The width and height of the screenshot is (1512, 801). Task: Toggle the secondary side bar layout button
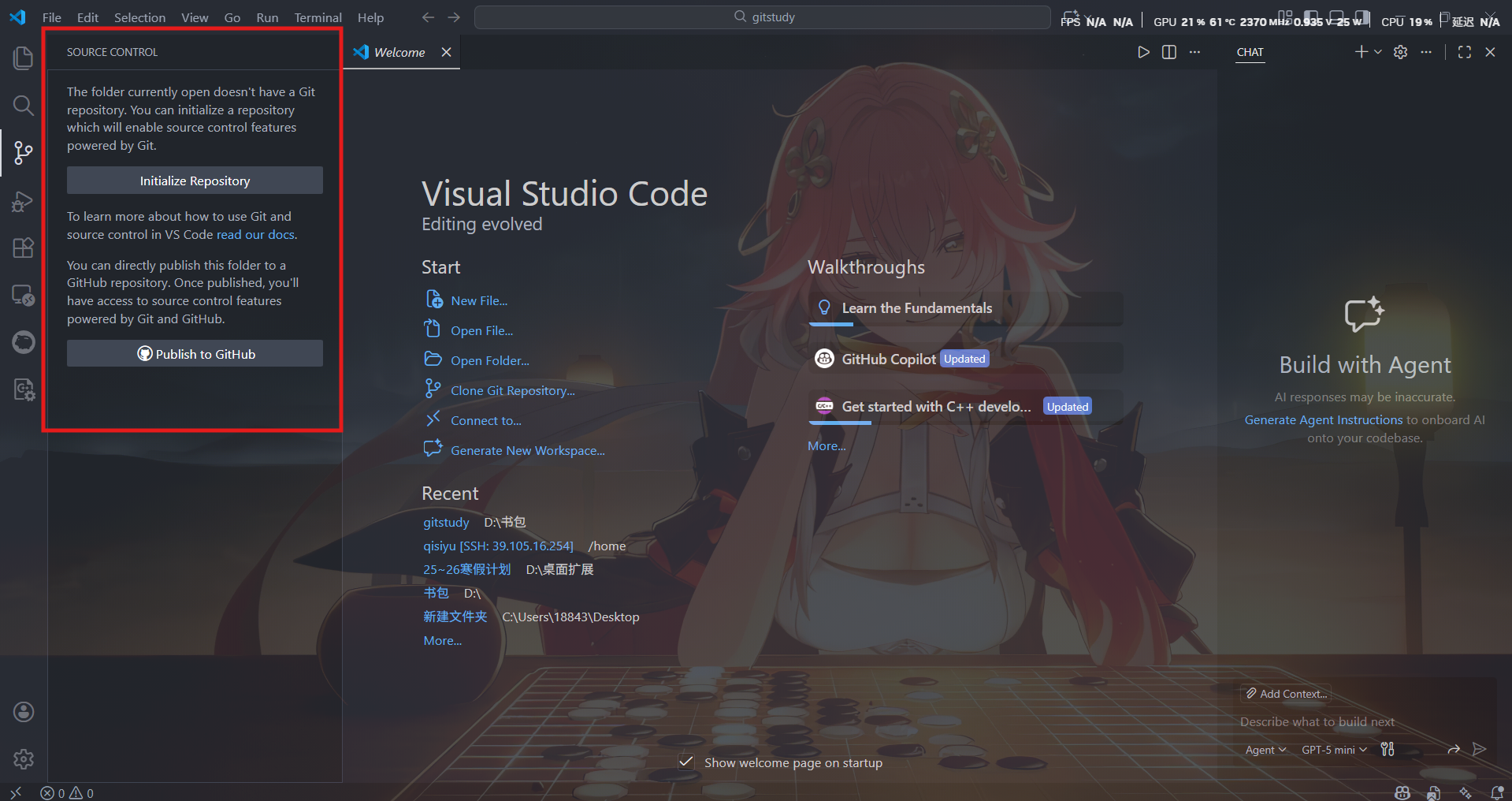point(1362,16)
